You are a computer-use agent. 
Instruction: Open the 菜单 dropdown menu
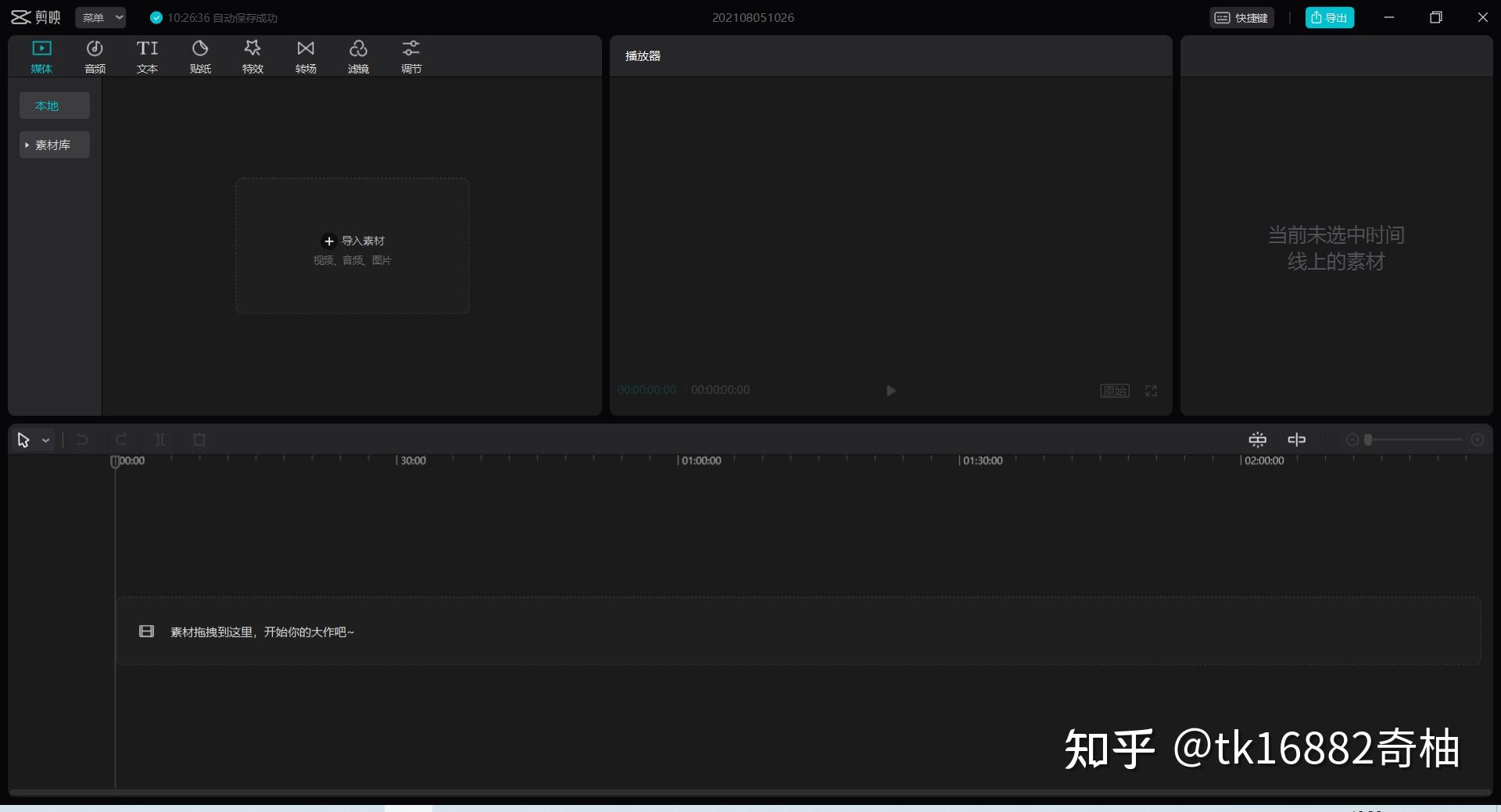coord(101,17)
